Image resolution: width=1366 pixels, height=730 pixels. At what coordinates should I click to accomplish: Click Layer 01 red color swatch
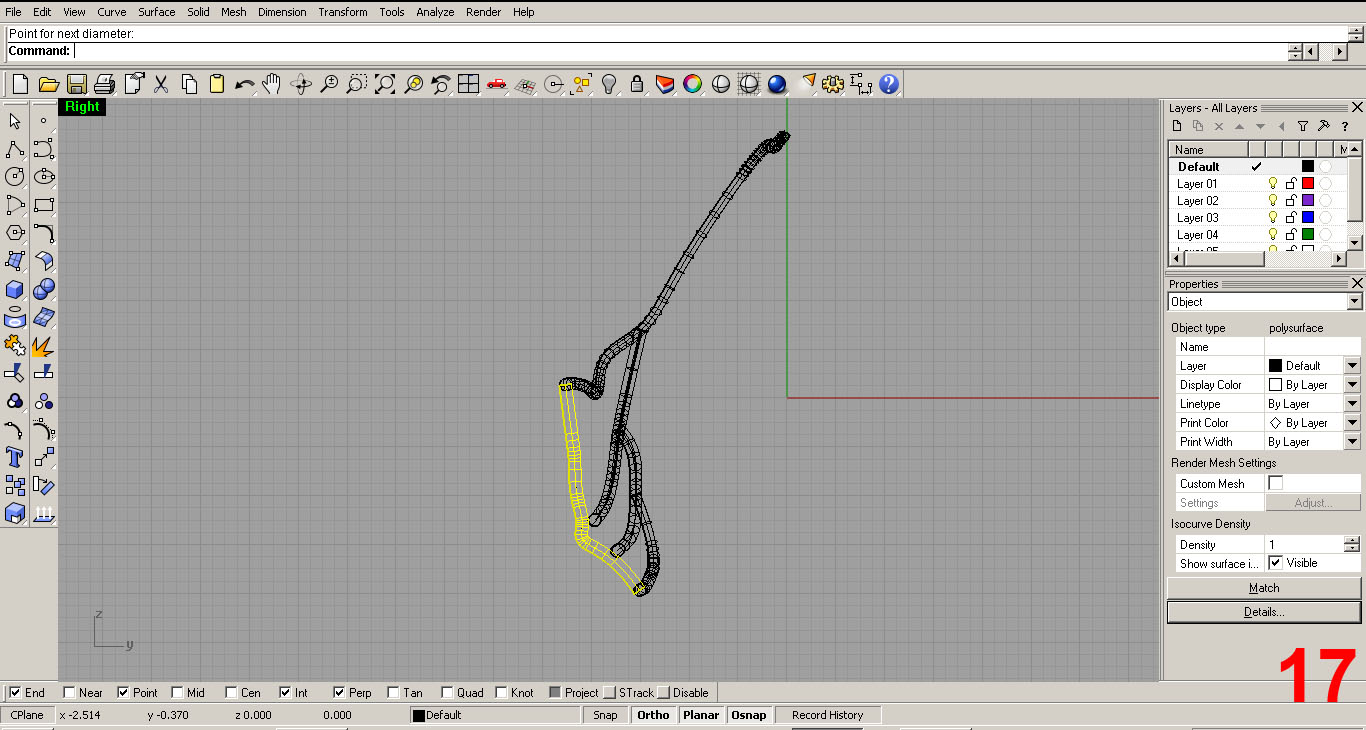(1308, 184)
